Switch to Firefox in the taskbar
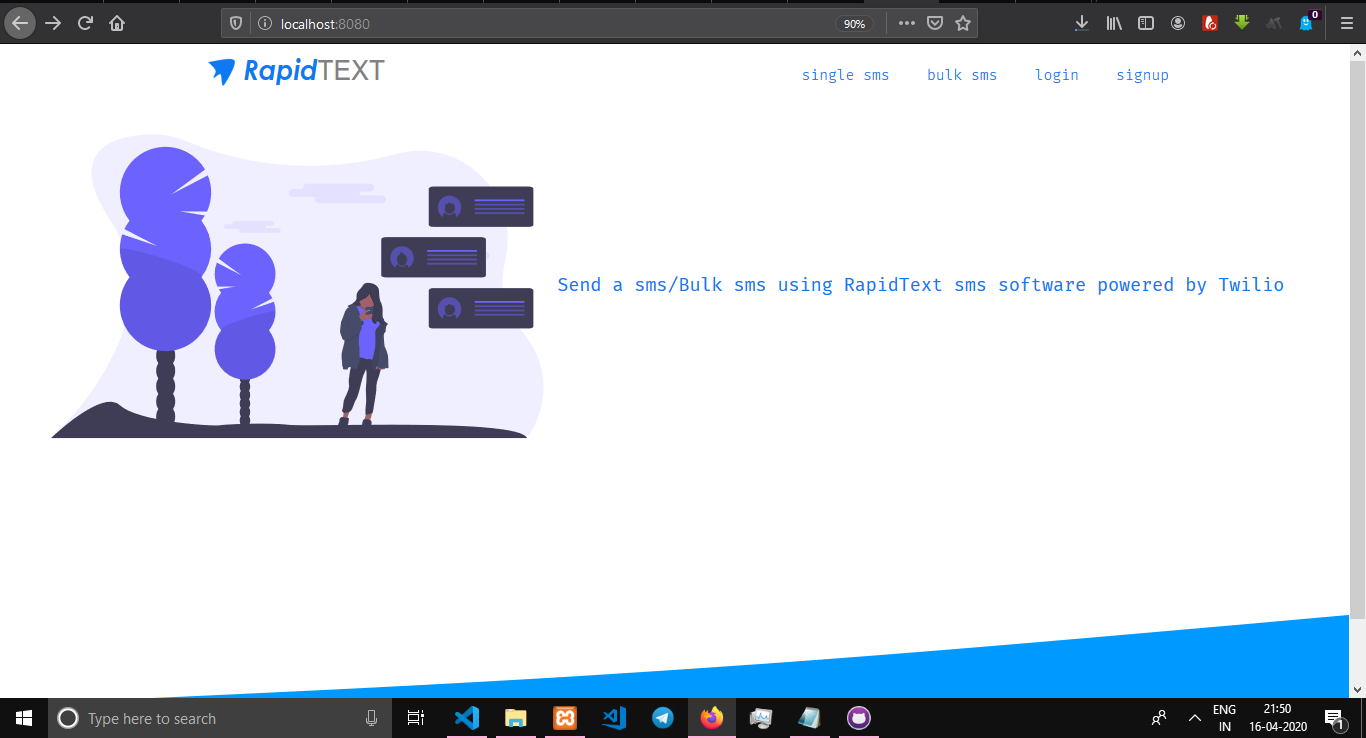 [712, 718]
